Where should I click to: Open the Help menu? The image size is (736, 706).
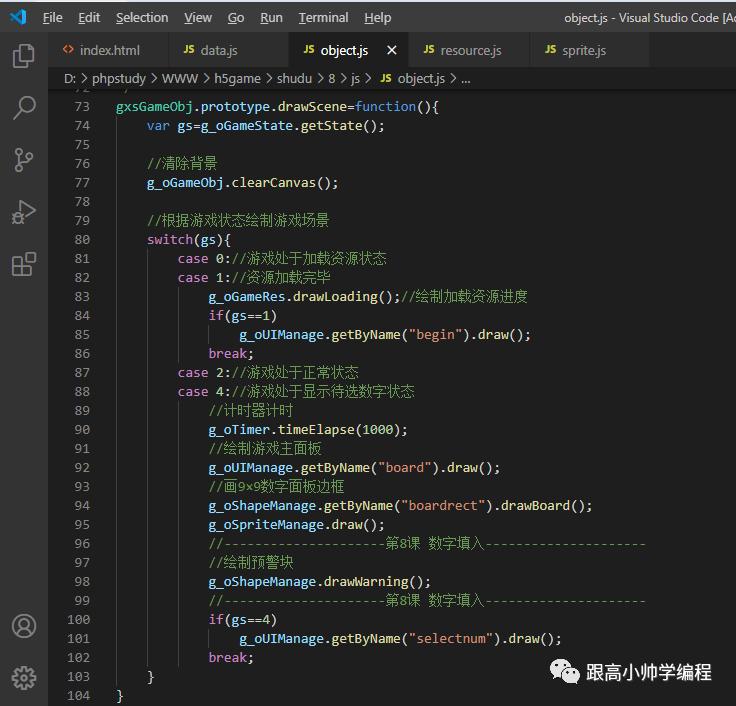[x=377, y=18]
